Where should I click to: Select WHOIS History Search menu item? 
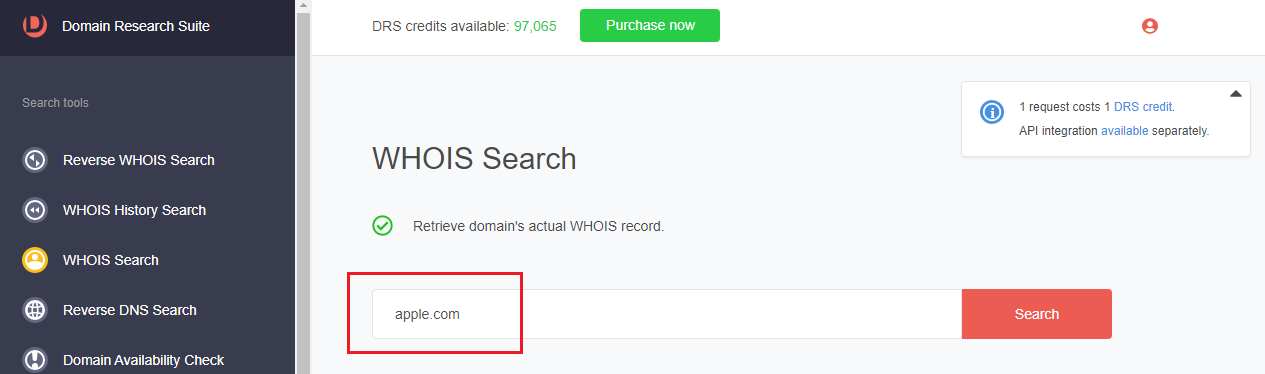[134, 210]
